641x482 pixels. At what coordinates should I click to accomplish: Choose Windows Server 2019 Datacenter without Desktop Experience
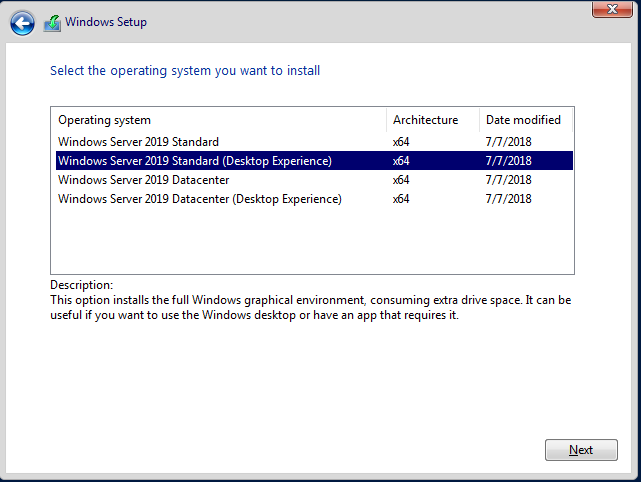click(143, 180)
